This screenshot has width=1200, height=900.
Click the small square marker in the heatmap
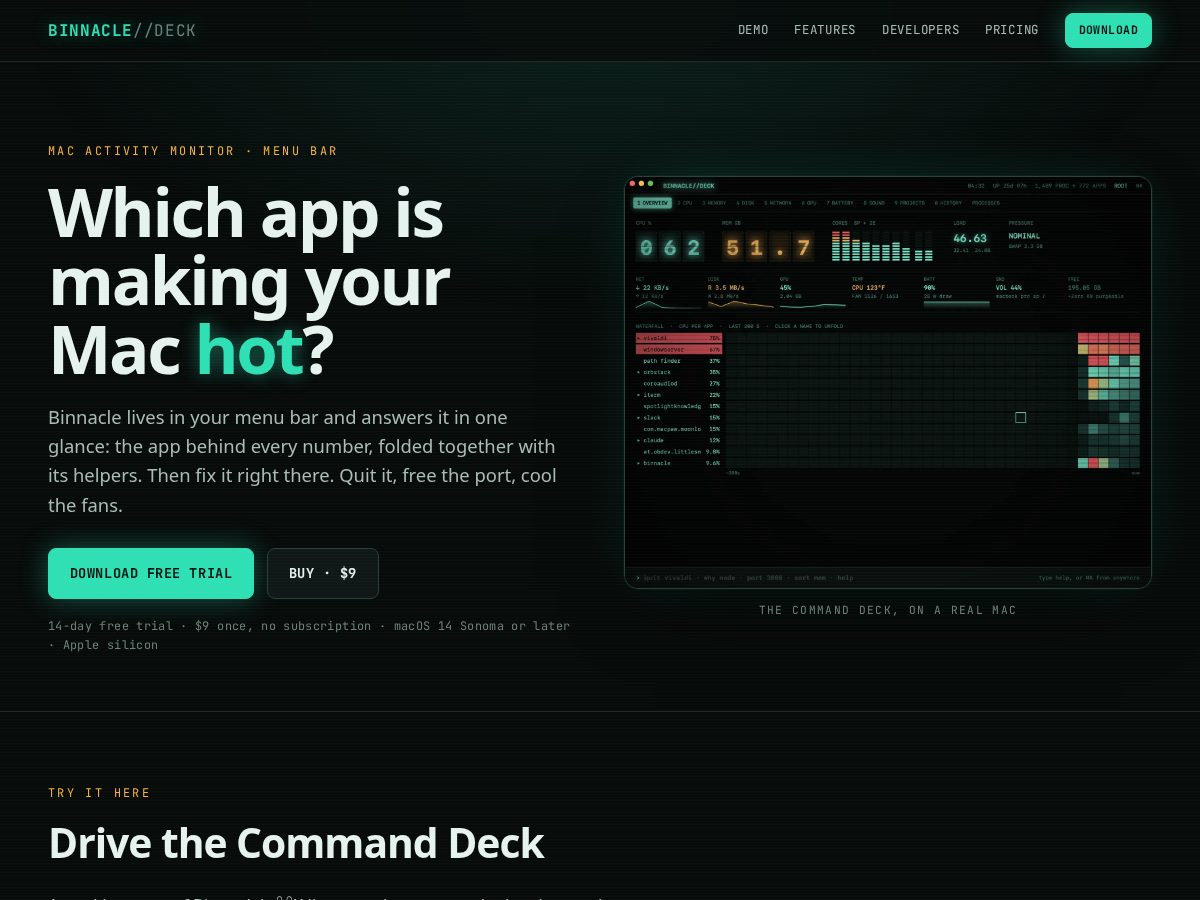click(x=1020, y=418)
